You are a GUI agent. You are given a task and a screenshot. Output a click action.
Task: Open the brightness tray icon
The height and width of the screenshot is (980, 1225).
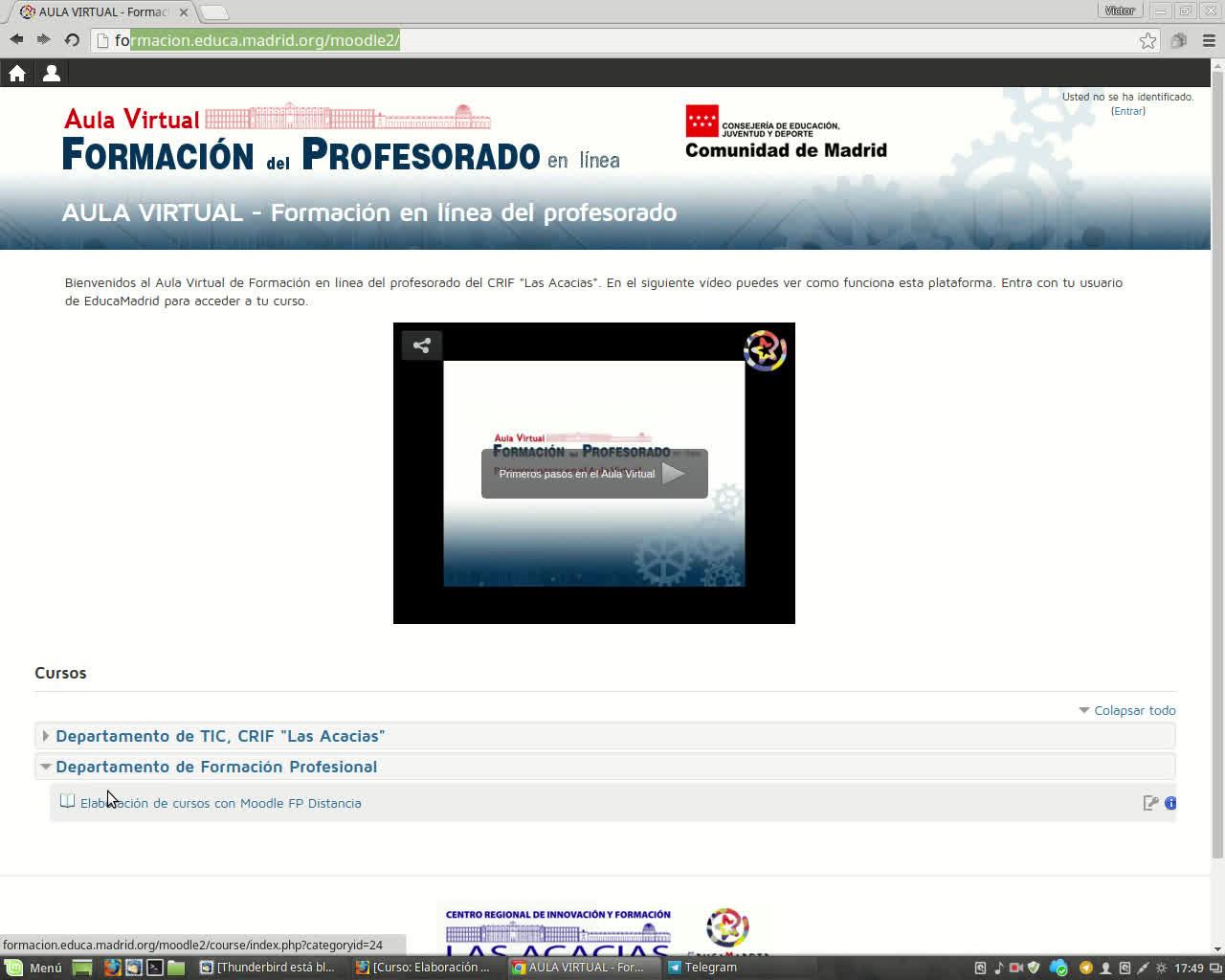[x=1162, y=968]
